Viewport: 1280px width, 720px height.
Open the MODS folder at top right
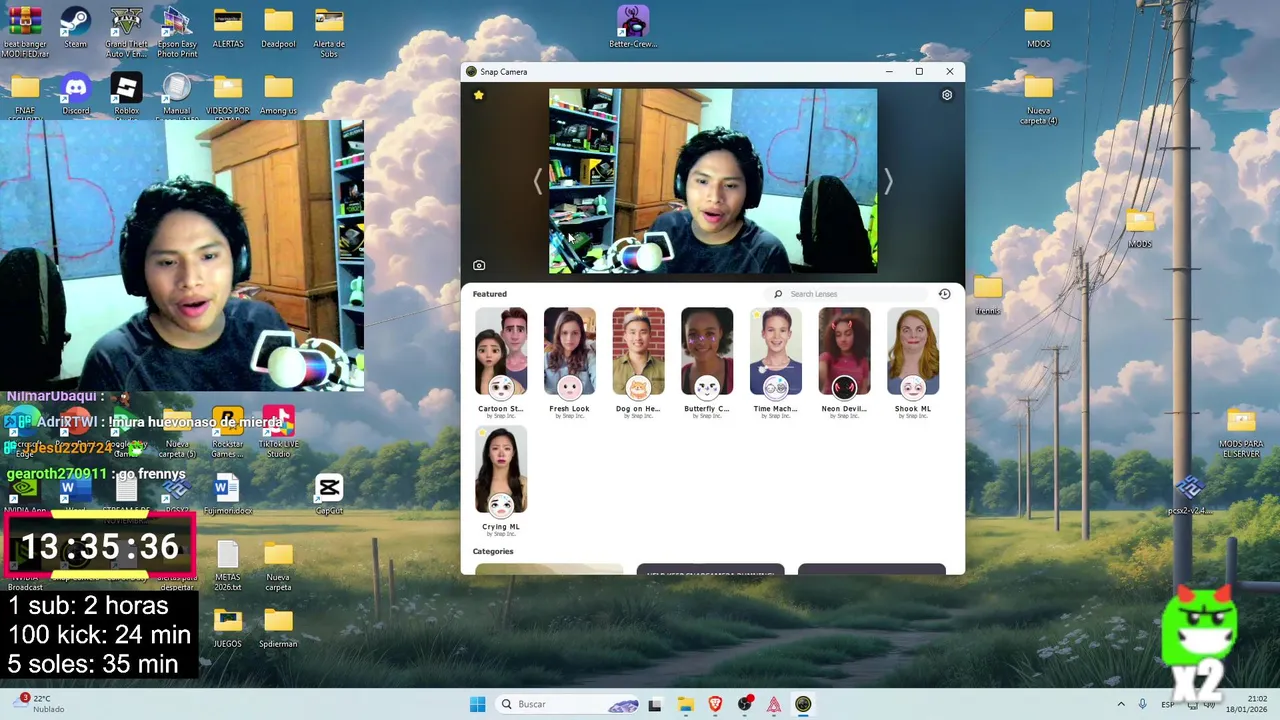point(1038,28)
